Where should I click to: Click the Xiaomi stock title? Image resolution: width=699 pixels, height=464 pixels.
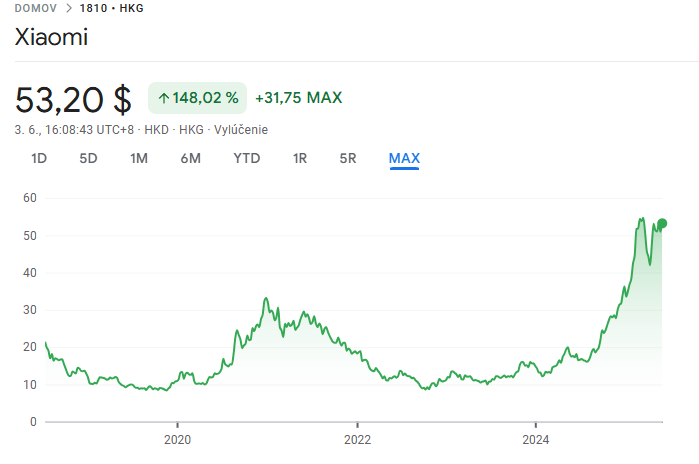[x=52, y=38]
